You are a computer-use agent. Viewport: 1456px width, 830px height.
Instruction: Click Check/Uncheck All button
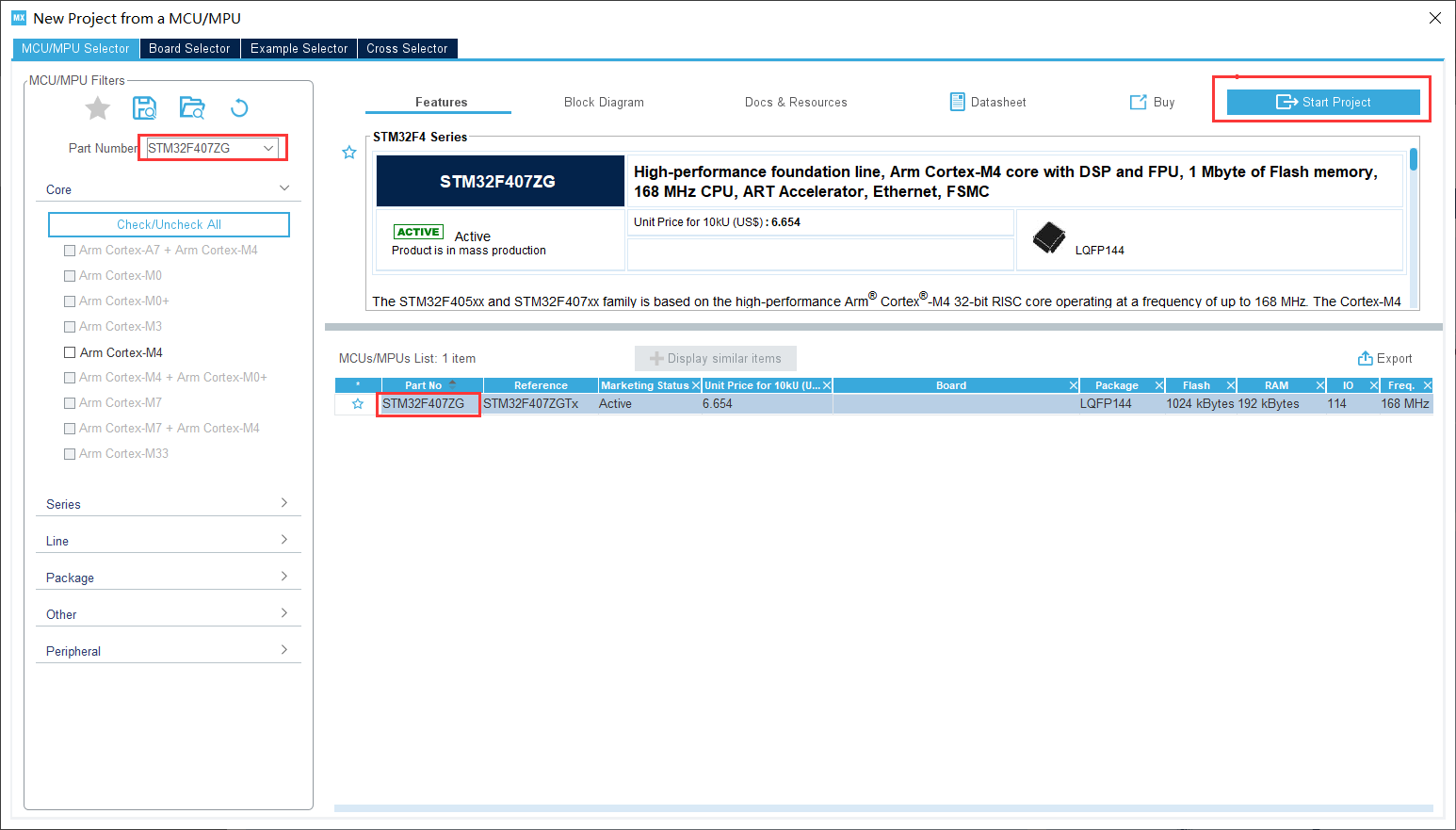[x=169, y=224]
